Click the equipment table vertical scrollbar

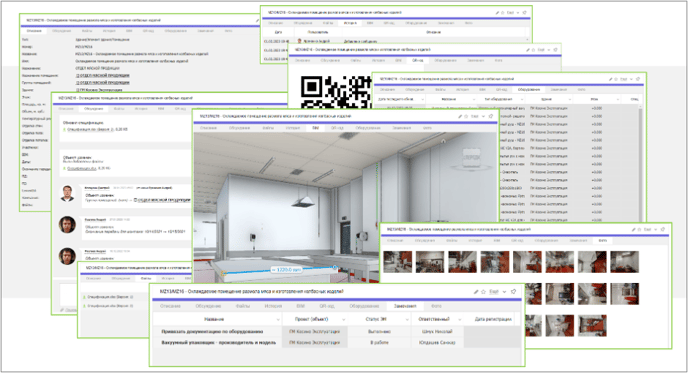(x=641, y=162)
